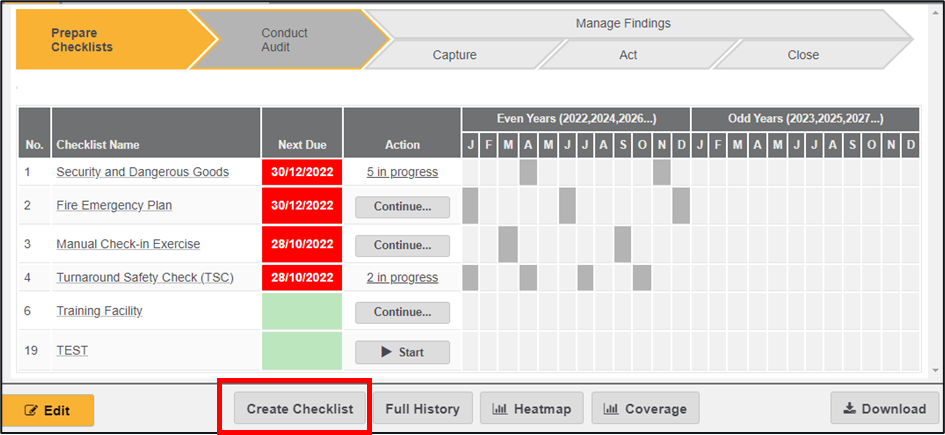
Task: Sort by the Checklist Name column header
Action: pos(98,145)
